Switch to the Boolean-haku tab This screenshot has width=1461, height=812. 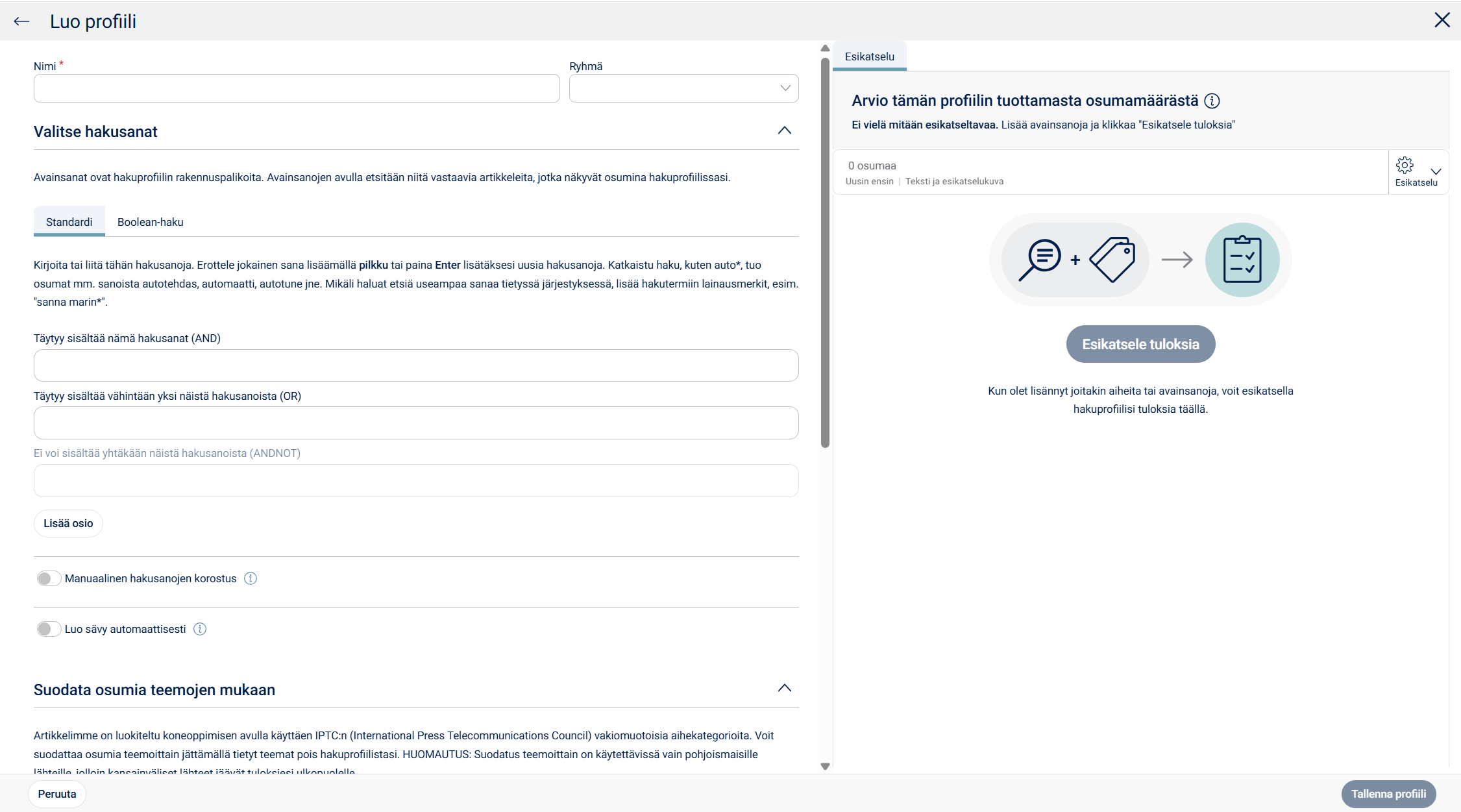tap(150, 222)
